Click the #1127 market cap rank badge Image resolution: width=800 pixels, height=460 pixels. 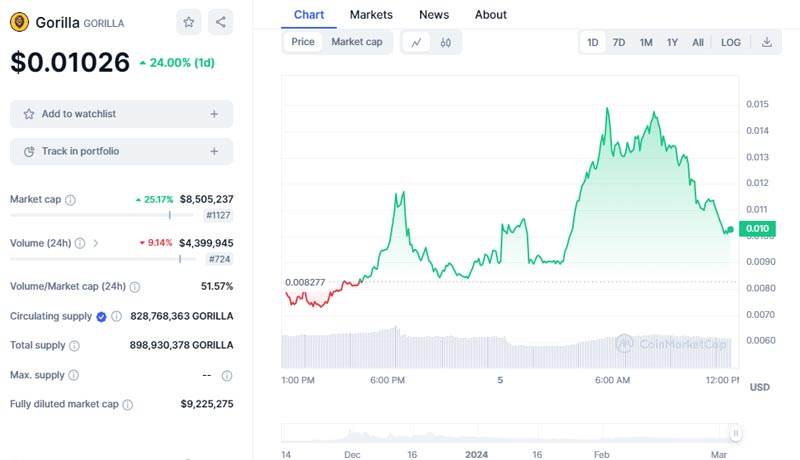[x=218, y=215]
